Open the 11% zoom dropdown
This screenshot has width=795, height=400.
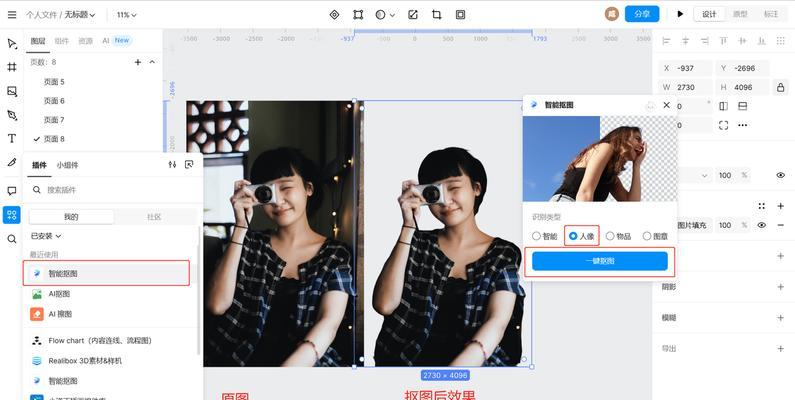pos(126,15)
